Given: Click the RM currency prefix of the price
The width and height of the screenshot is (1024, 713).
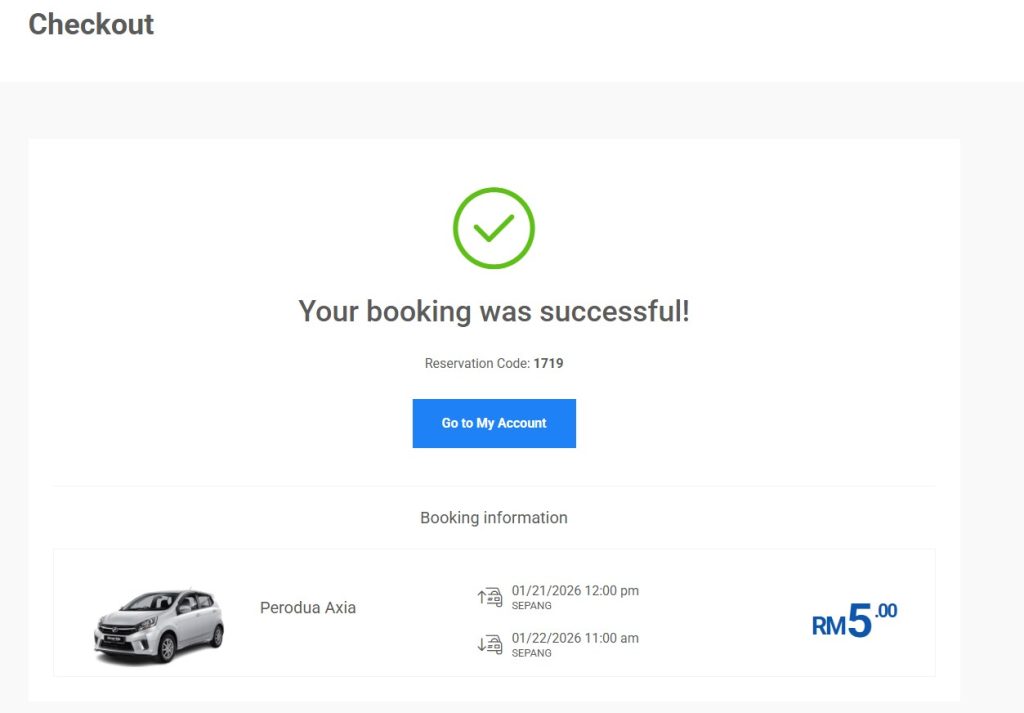Looking at the screenshot, I should pos(829,627).
